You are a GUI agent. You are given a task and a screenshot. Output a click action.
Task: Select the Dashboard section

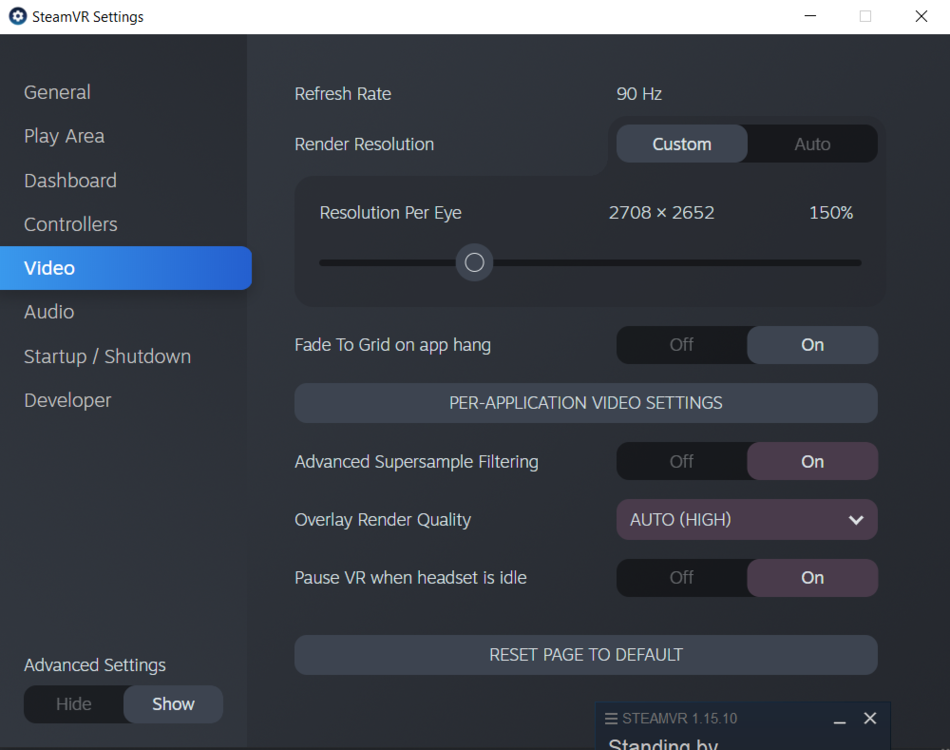coord(70,180)
